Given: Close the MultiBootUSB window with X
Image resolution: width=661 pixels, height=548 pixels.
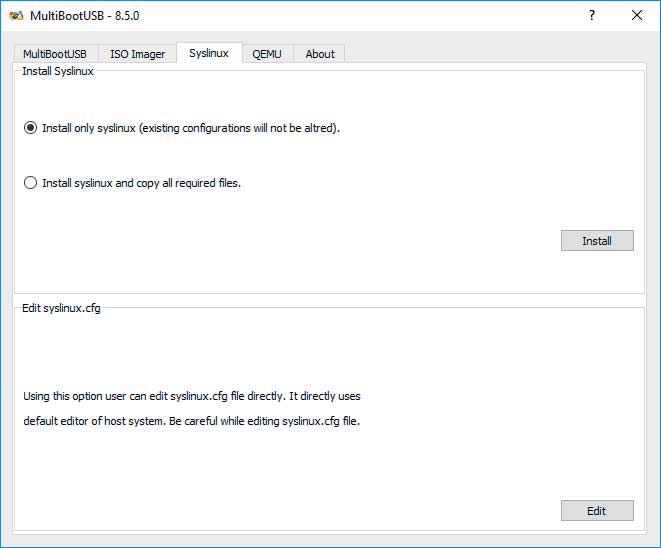Looking at the screenshot, I should click(637, 16).
